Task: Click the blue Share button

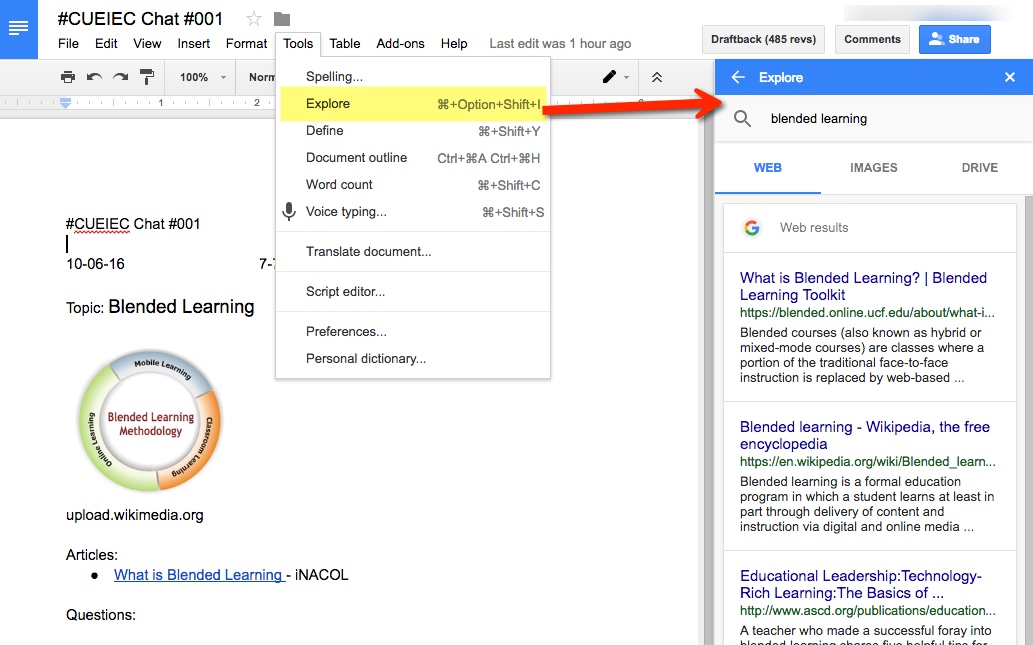Action: pos(954,39)
